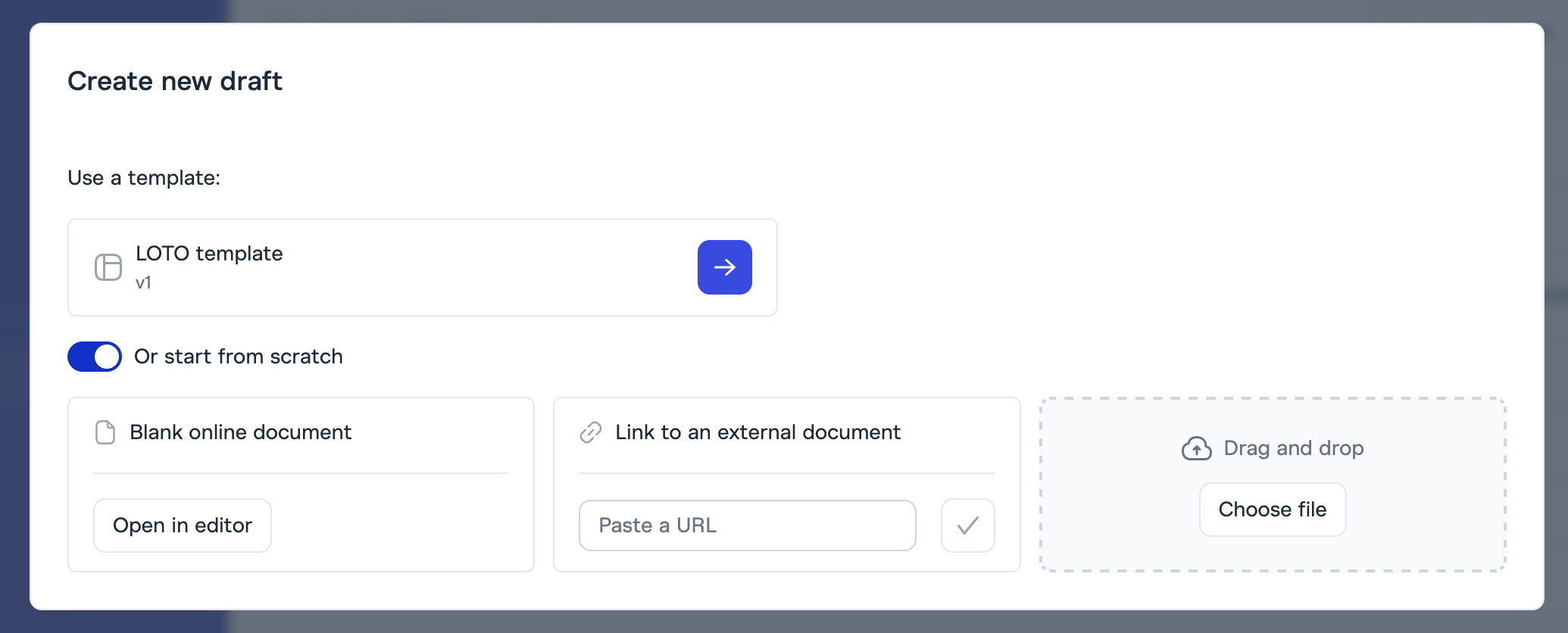Click the "Or start from scratch" label

pos(238,357)
